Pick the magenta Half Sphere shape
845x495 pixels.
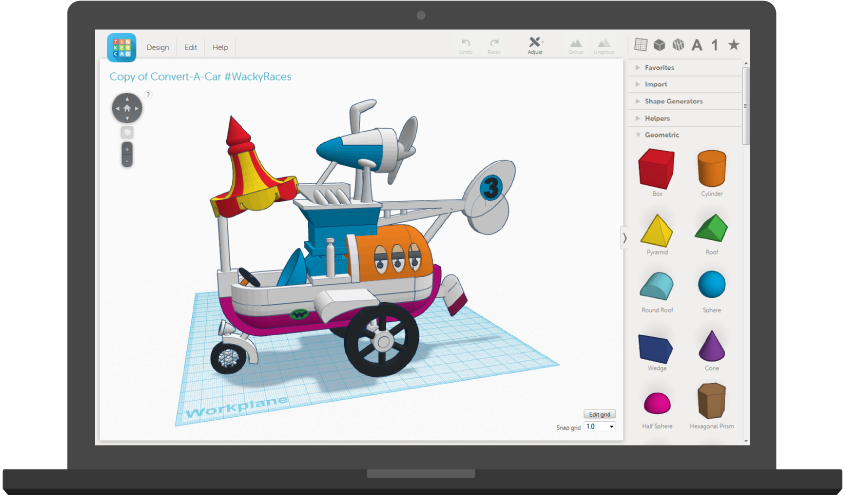click(657, 403)
